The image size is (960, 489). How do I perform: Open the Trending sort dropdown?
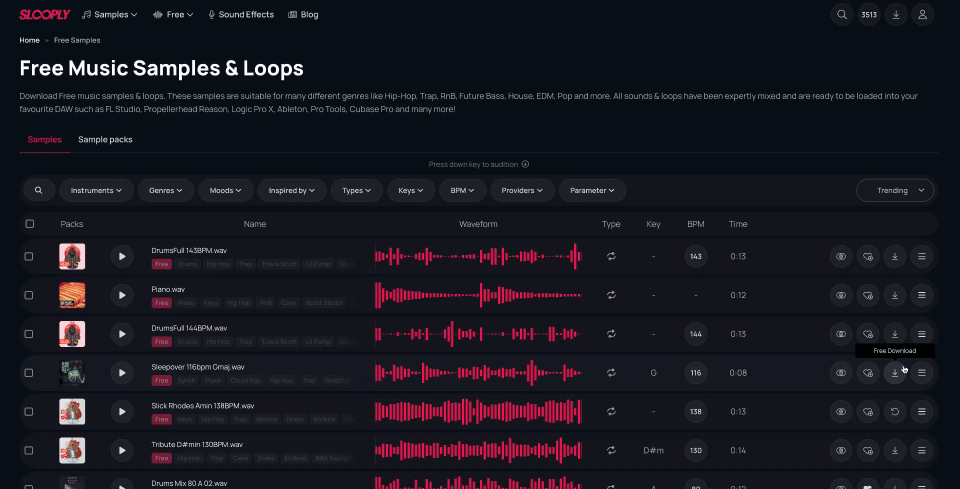click(x=895, y=190)
